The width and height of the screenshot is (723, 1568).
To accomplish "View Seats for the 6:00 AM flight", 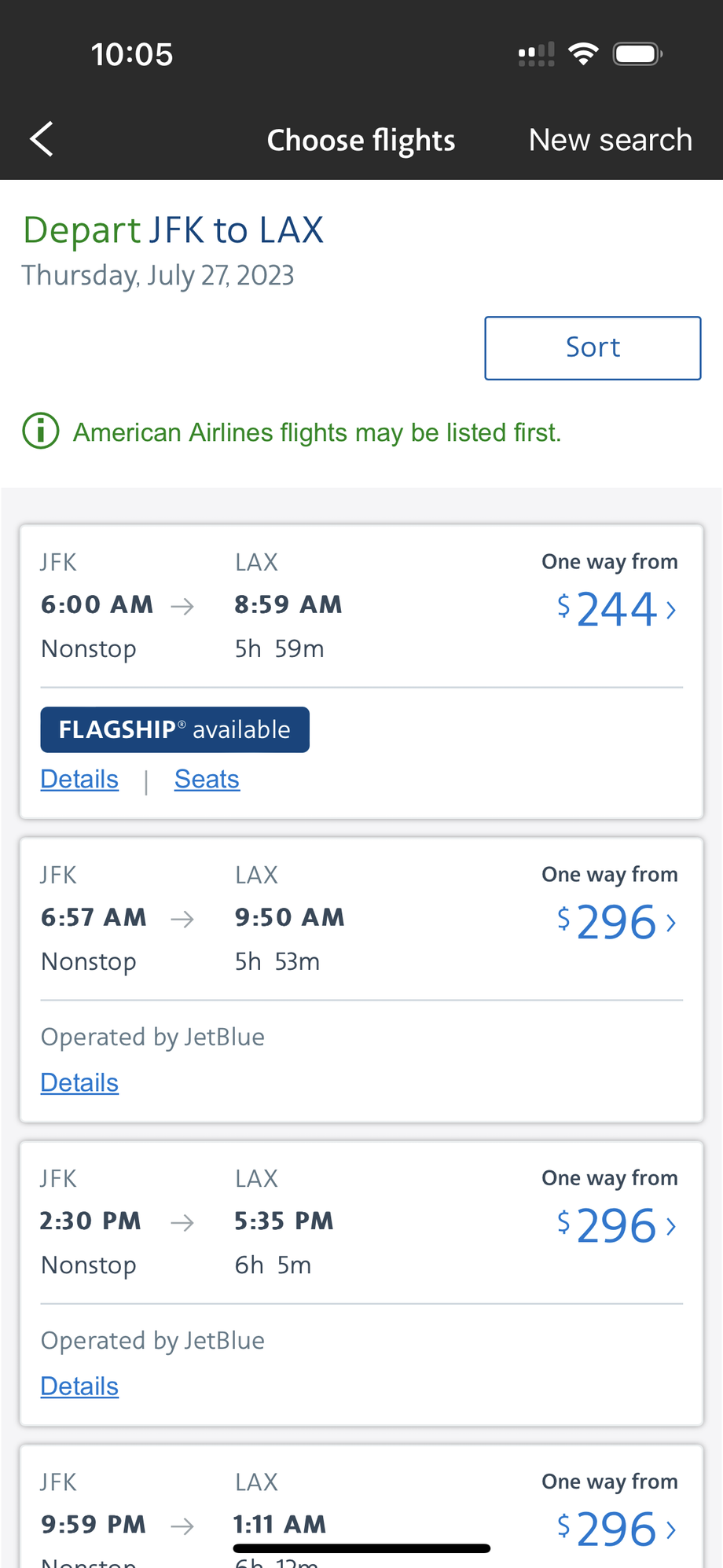I will (207, 779).
